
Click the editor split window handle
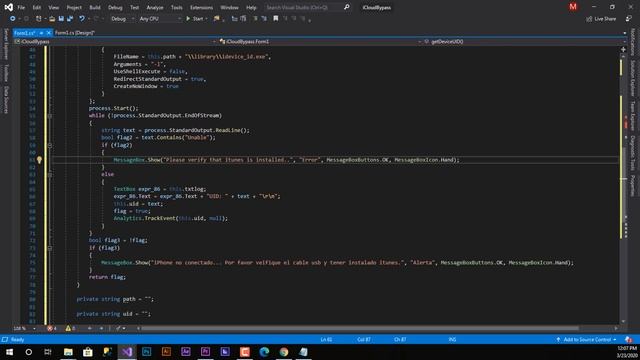pyautogui.click(x=623, y=49)
